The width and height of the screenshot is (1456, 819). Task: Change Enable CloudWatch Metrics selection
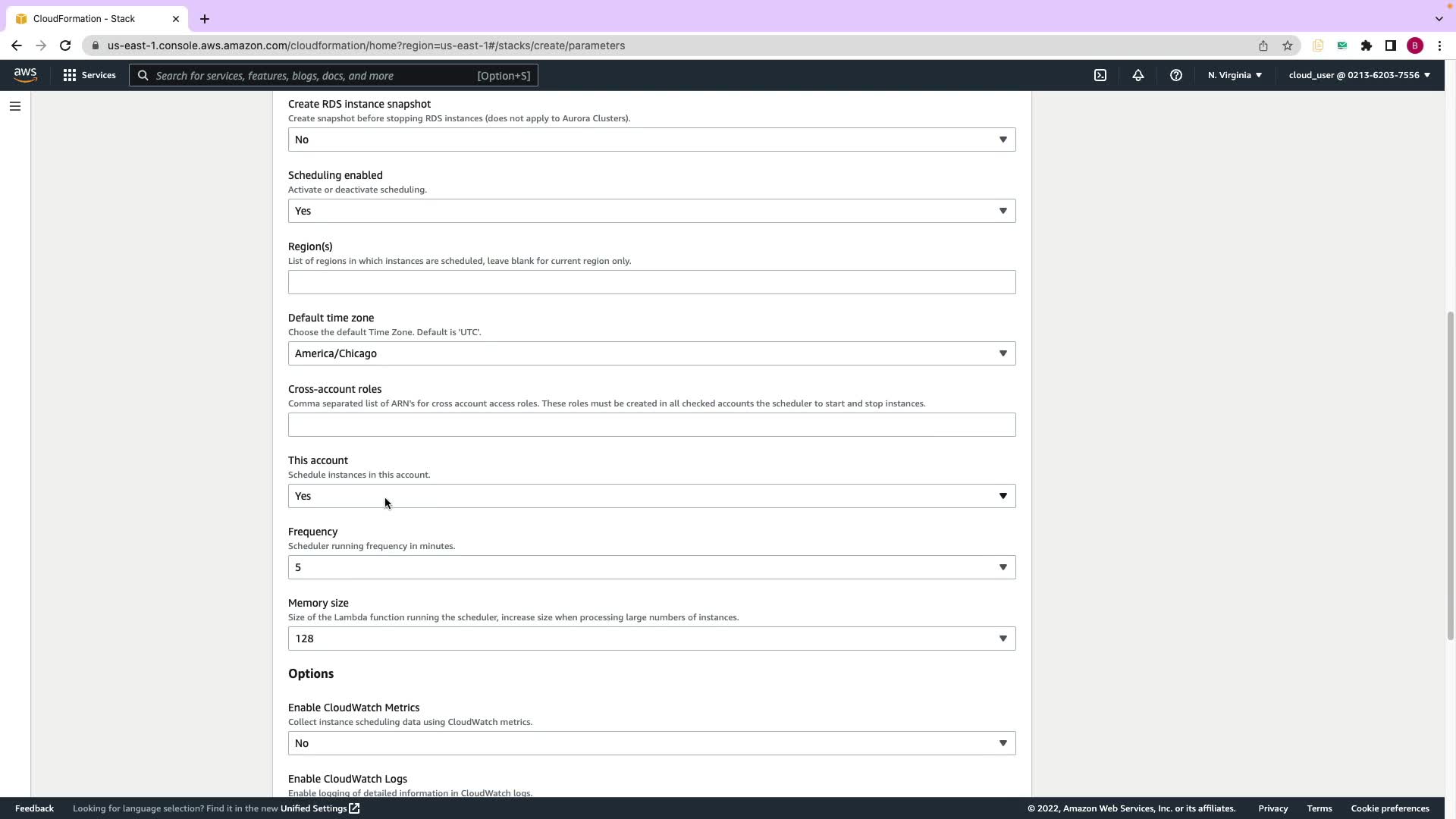click(x=651, y=743)
